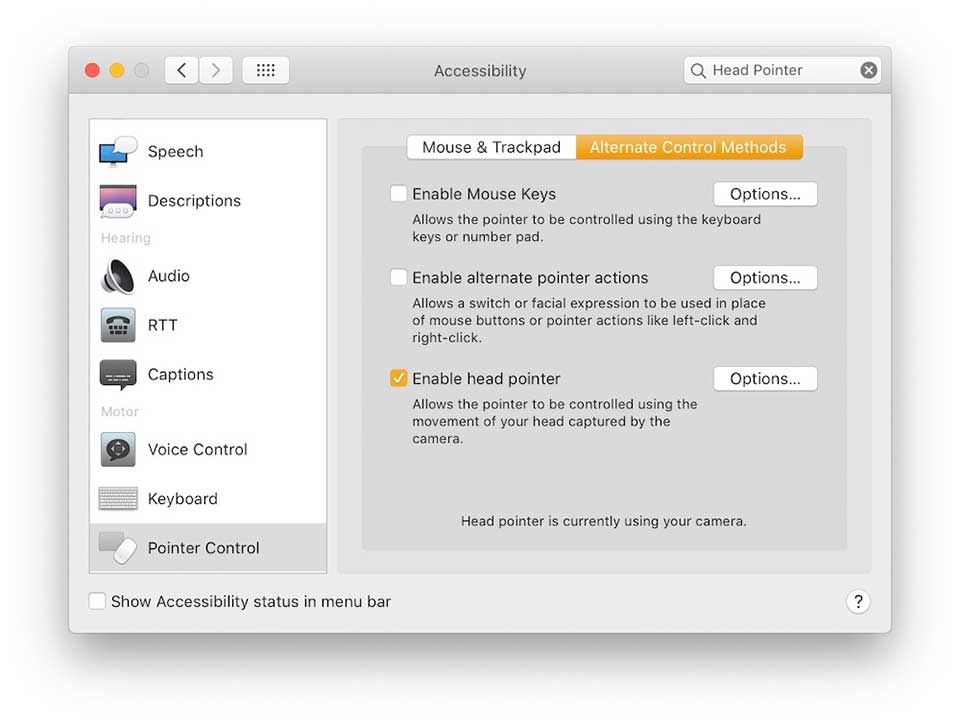Select Audio under the Hearing section

click(169, 276)
